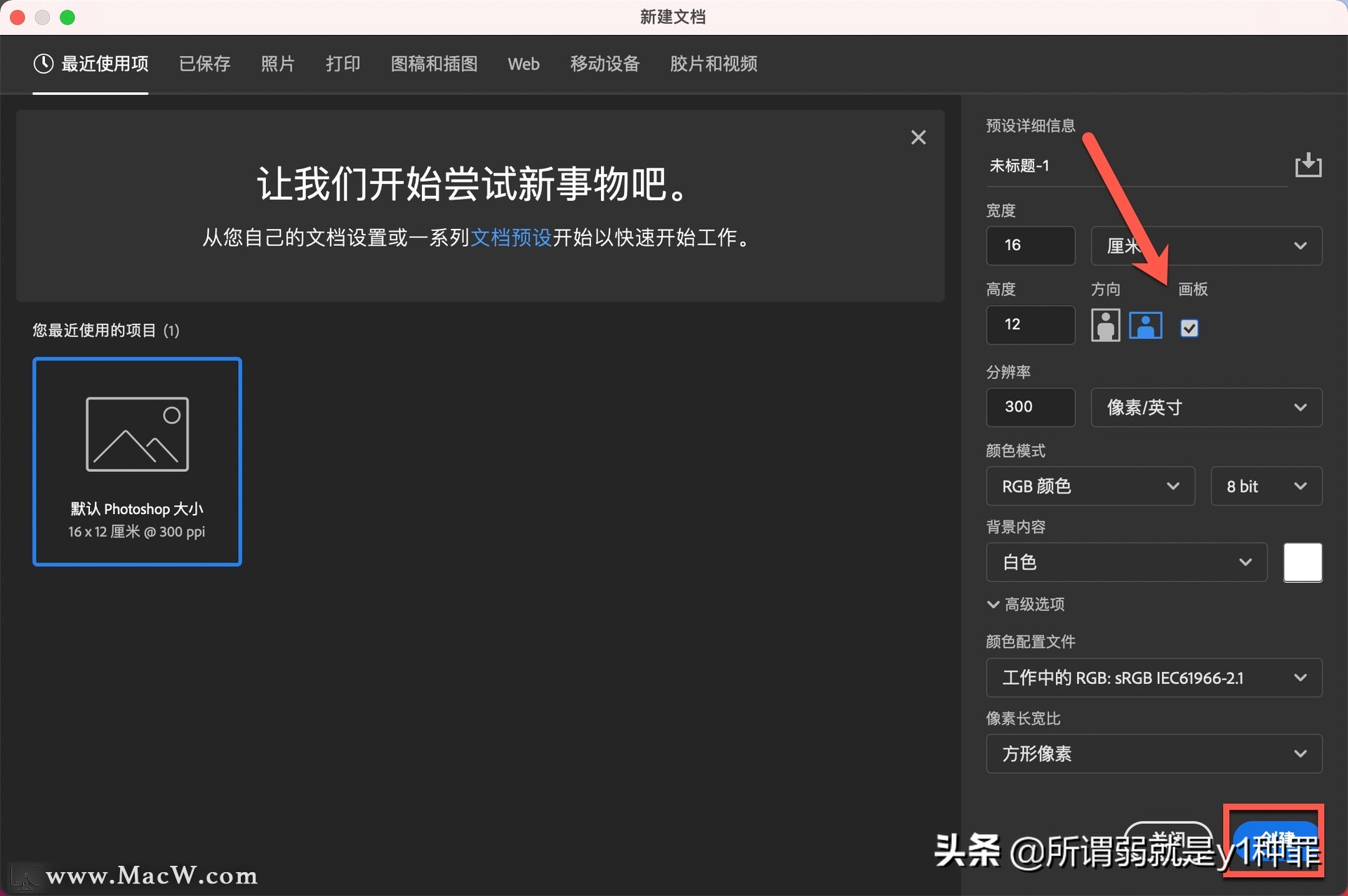1348x896 pixels.
Task: Click the white background color swatch
Action: click(x=1302, y=562)
